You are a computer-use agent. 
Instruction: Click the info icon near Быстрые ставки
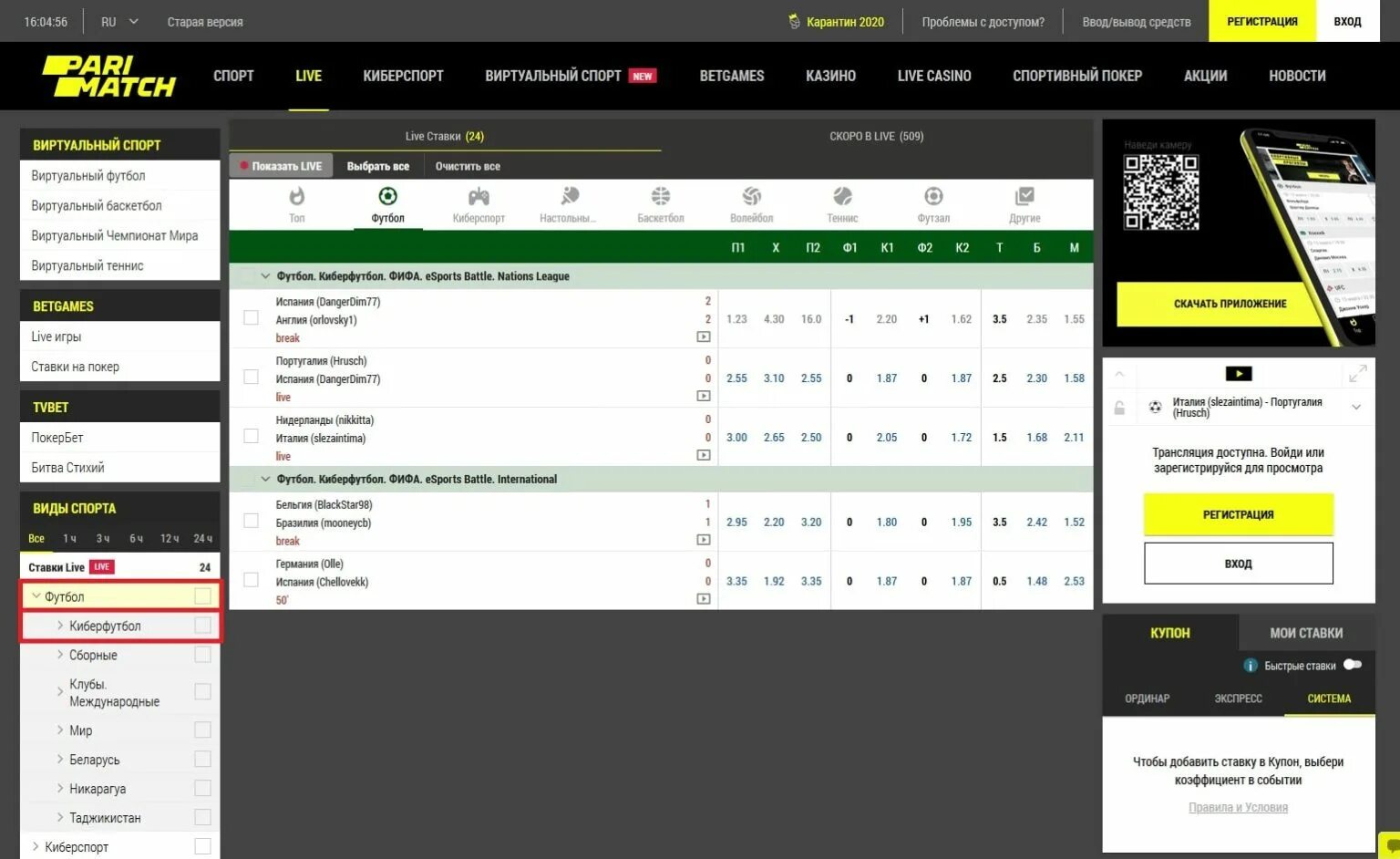coord(1251,666)
